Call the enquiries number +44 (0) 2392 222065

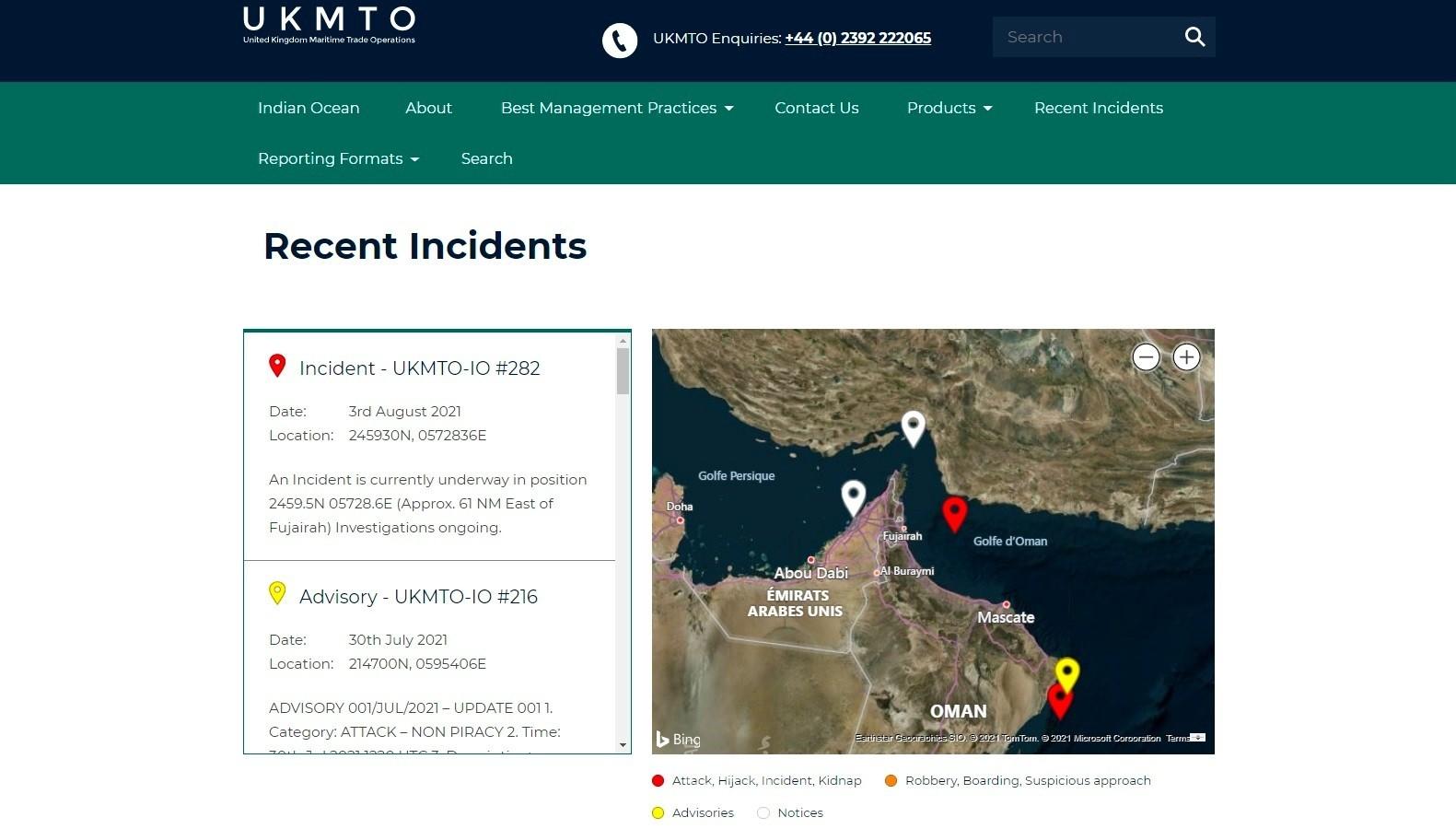tap(857, 38)
